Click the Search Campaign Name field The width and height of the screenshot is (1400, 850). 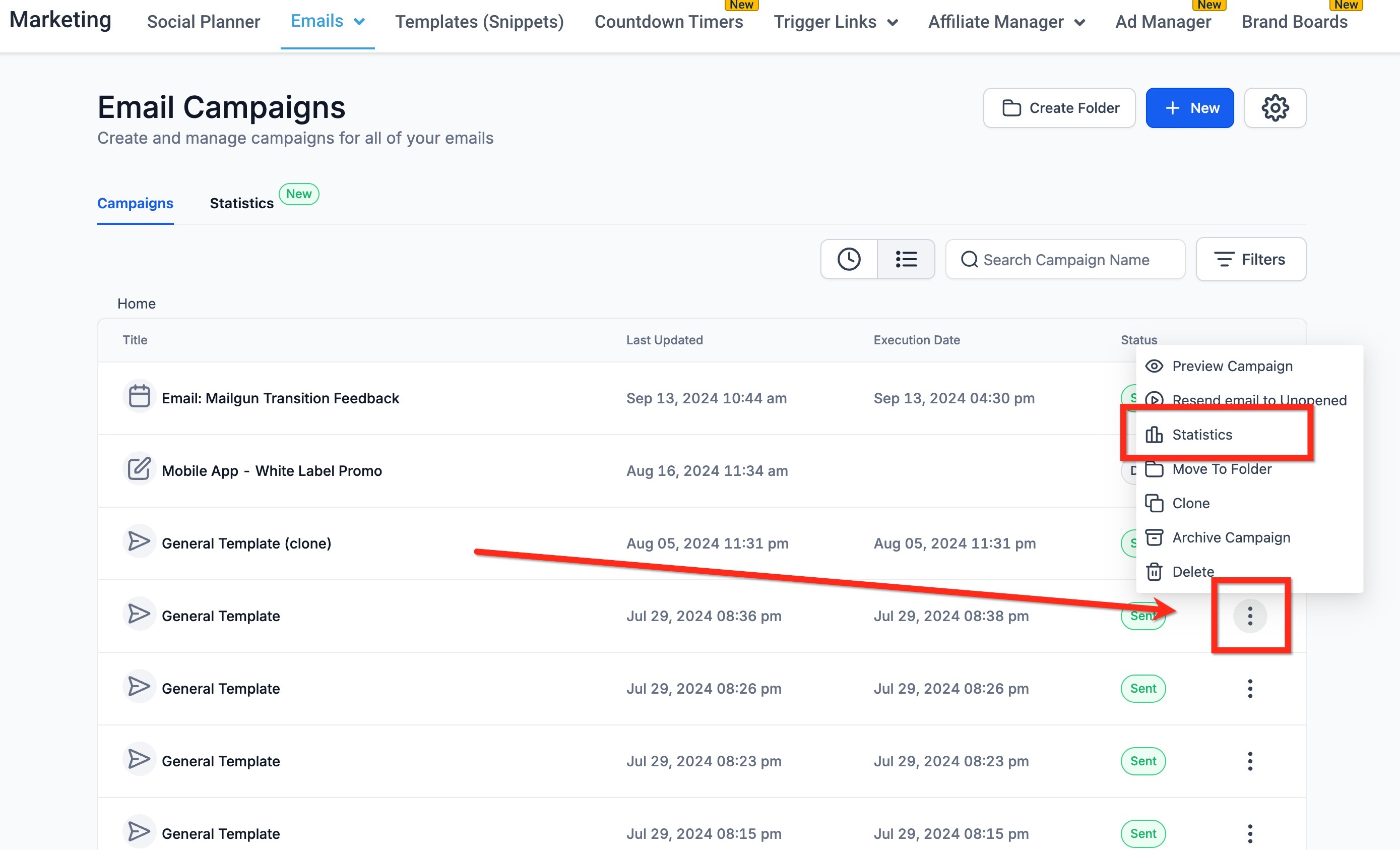coord(1065,260)
